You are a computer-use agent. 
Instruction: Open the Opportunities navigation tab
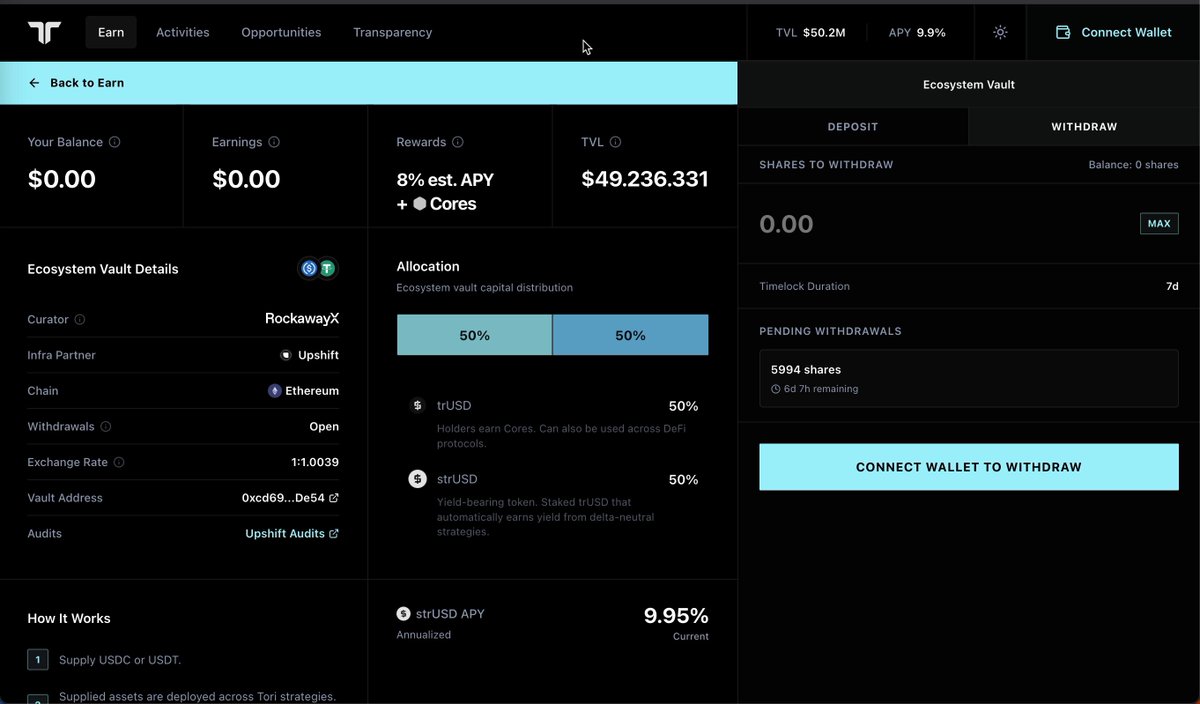coord(281,32)
